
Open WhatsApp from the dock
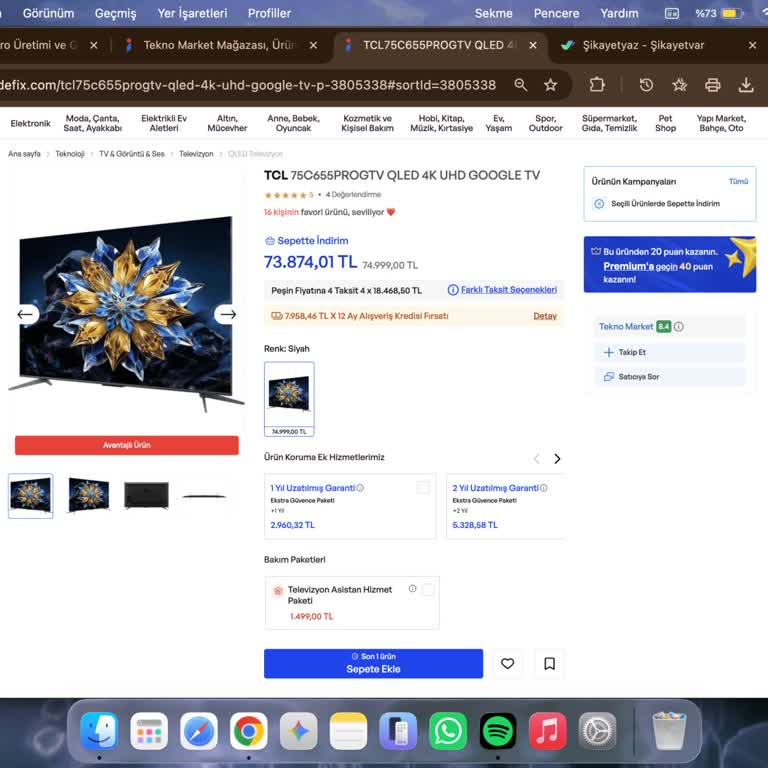coord(448,731)
